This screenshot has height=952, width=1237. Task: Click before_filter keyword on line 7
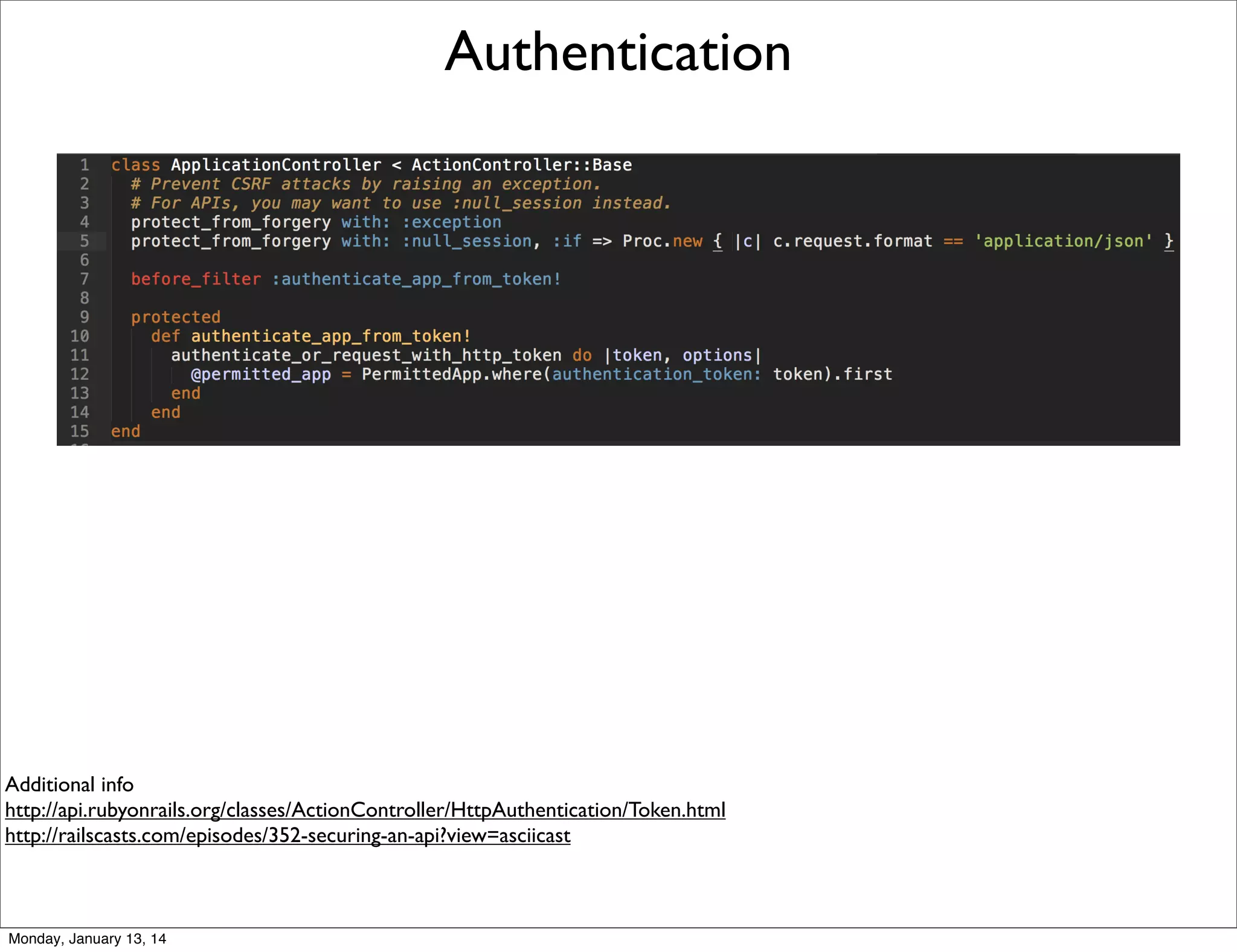(x=196, y=279)
